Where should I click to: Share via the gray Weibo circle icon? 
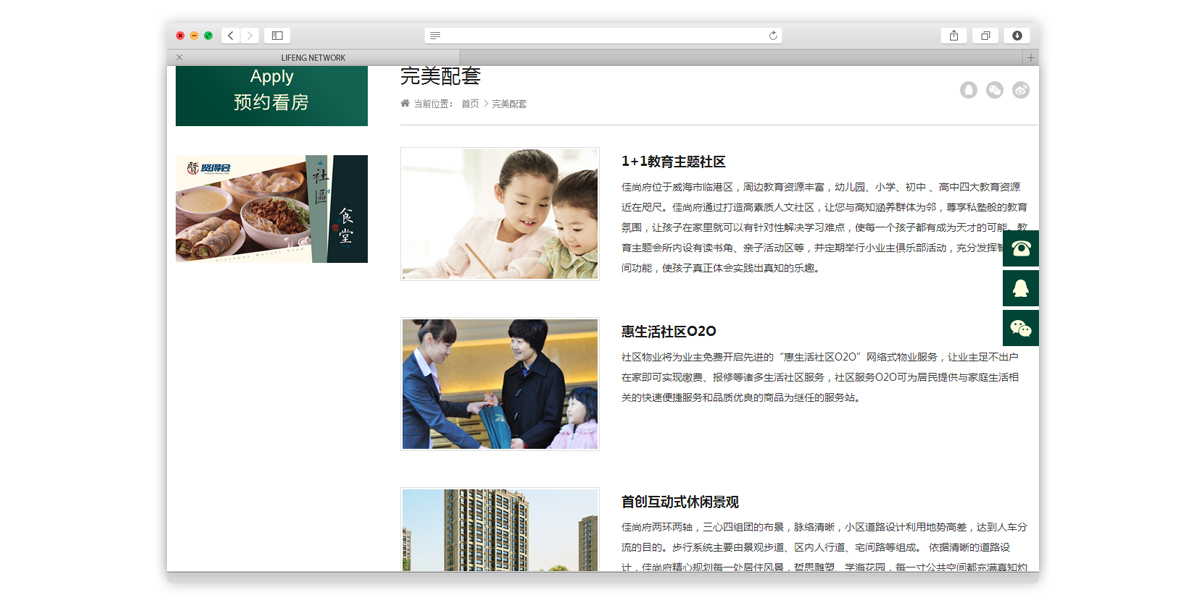pyautogui.click(x=1021, y=90)
